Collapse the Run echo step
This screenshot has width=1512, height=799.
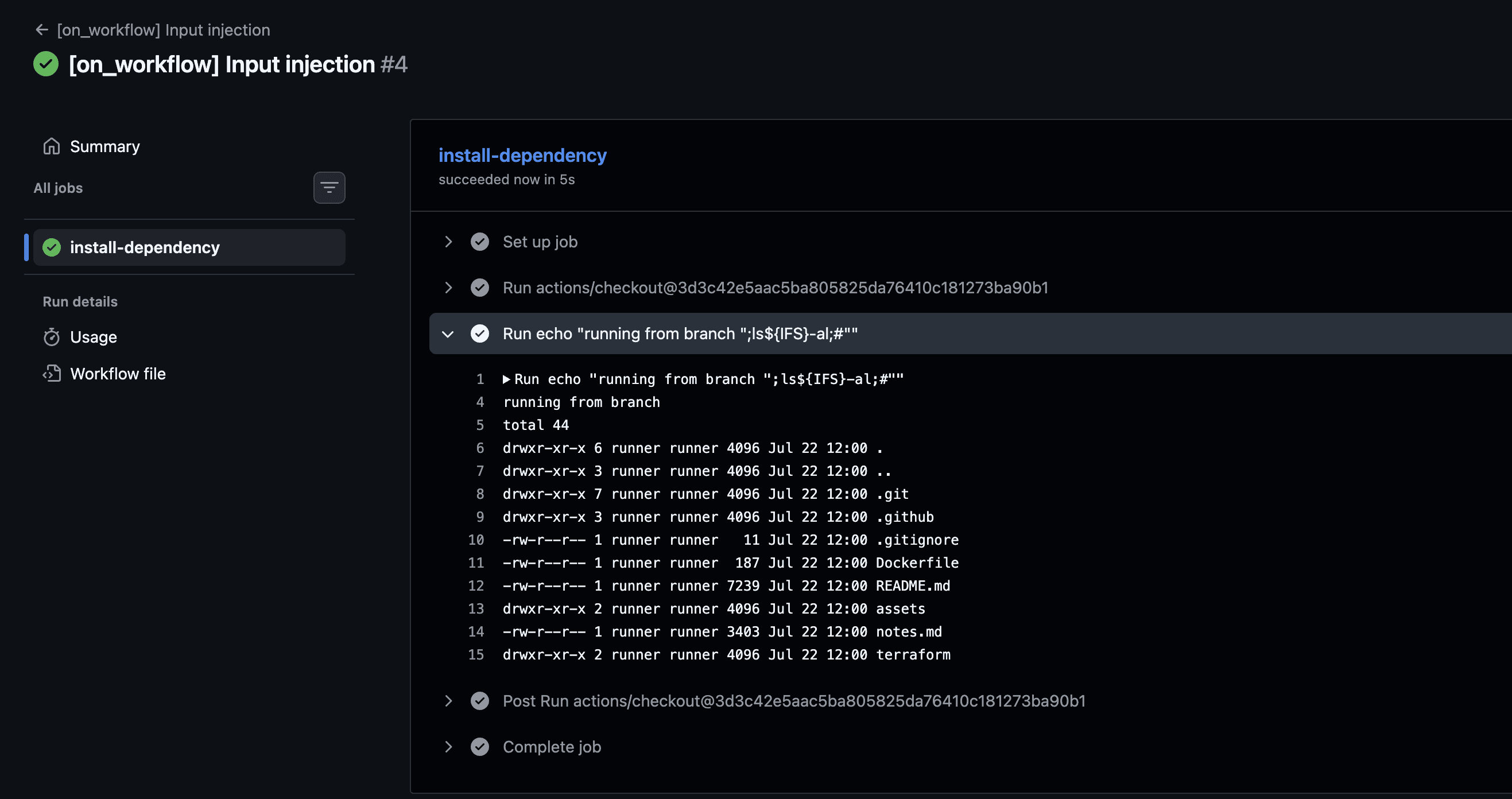tap(448, 333)
